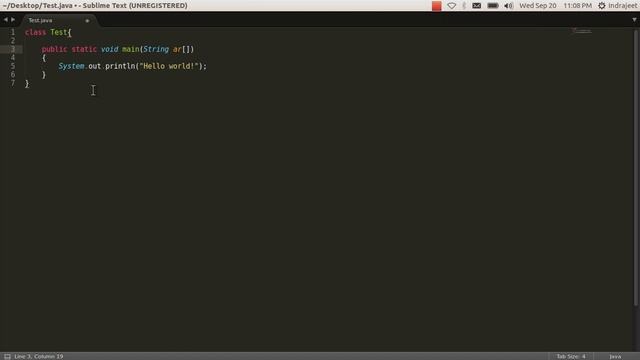Open the Java syntax selector
The image size is (640, 360).
(x=615, y=356)
